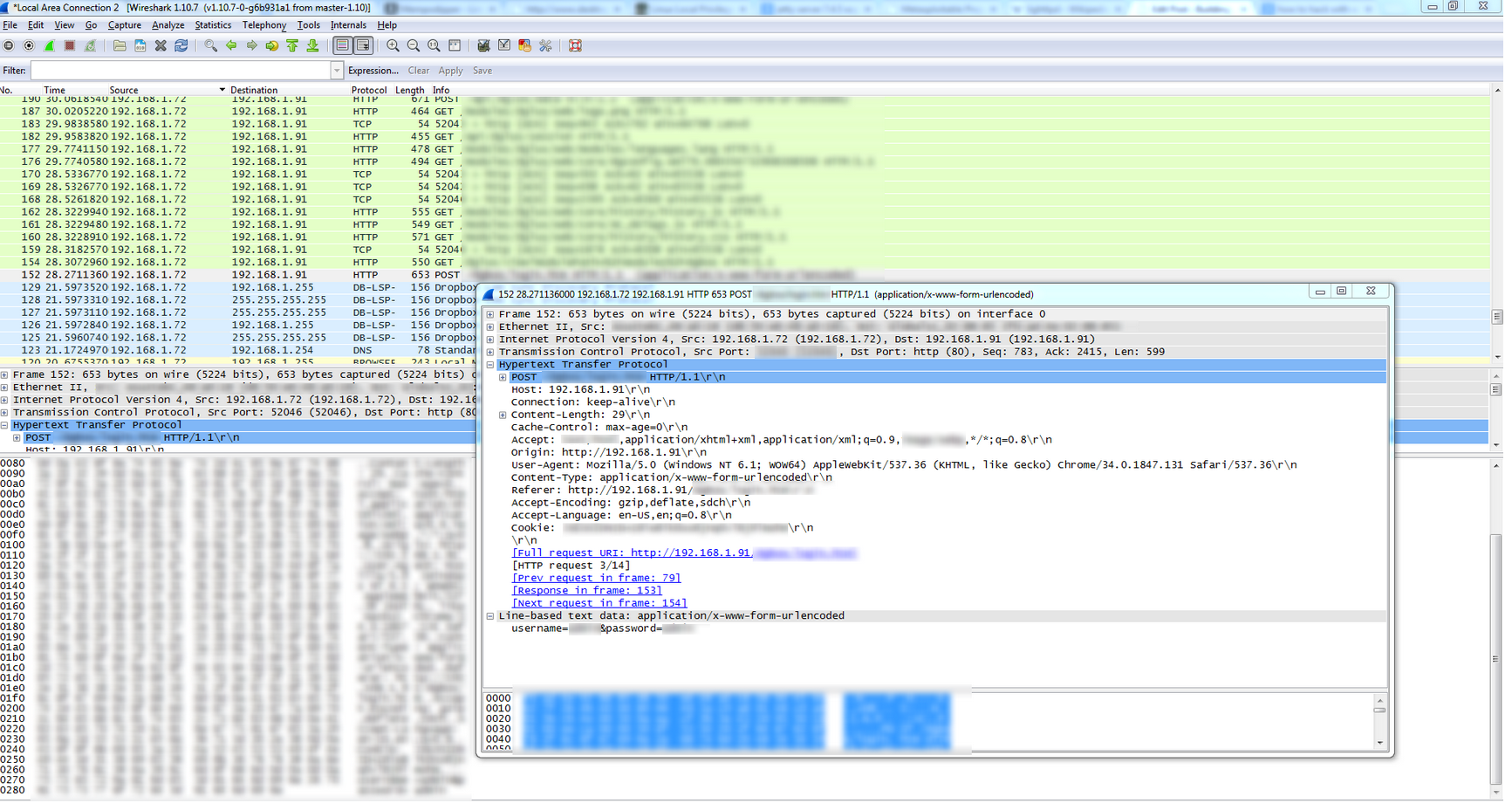1512x810 pixels.
Task: Sort by the Source column header
Action: click(x=167, y=90)
